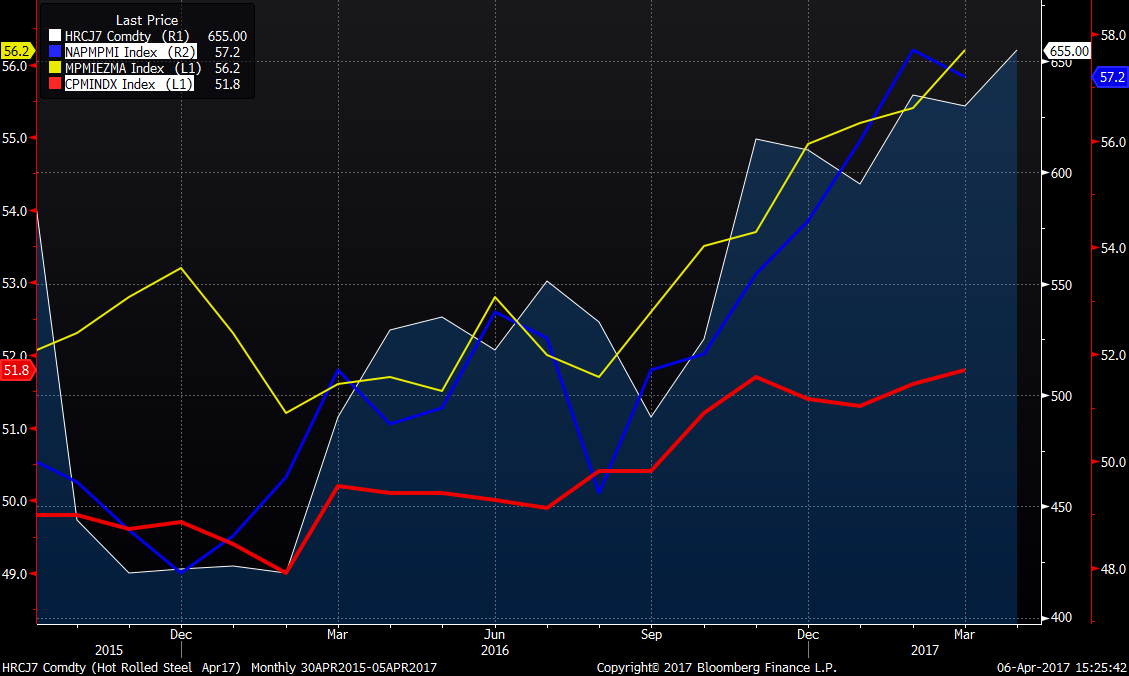The image size is (1129, 676).
Task: Select the MPMIEZMA Index legend label
Action: [x=112, y=68]
